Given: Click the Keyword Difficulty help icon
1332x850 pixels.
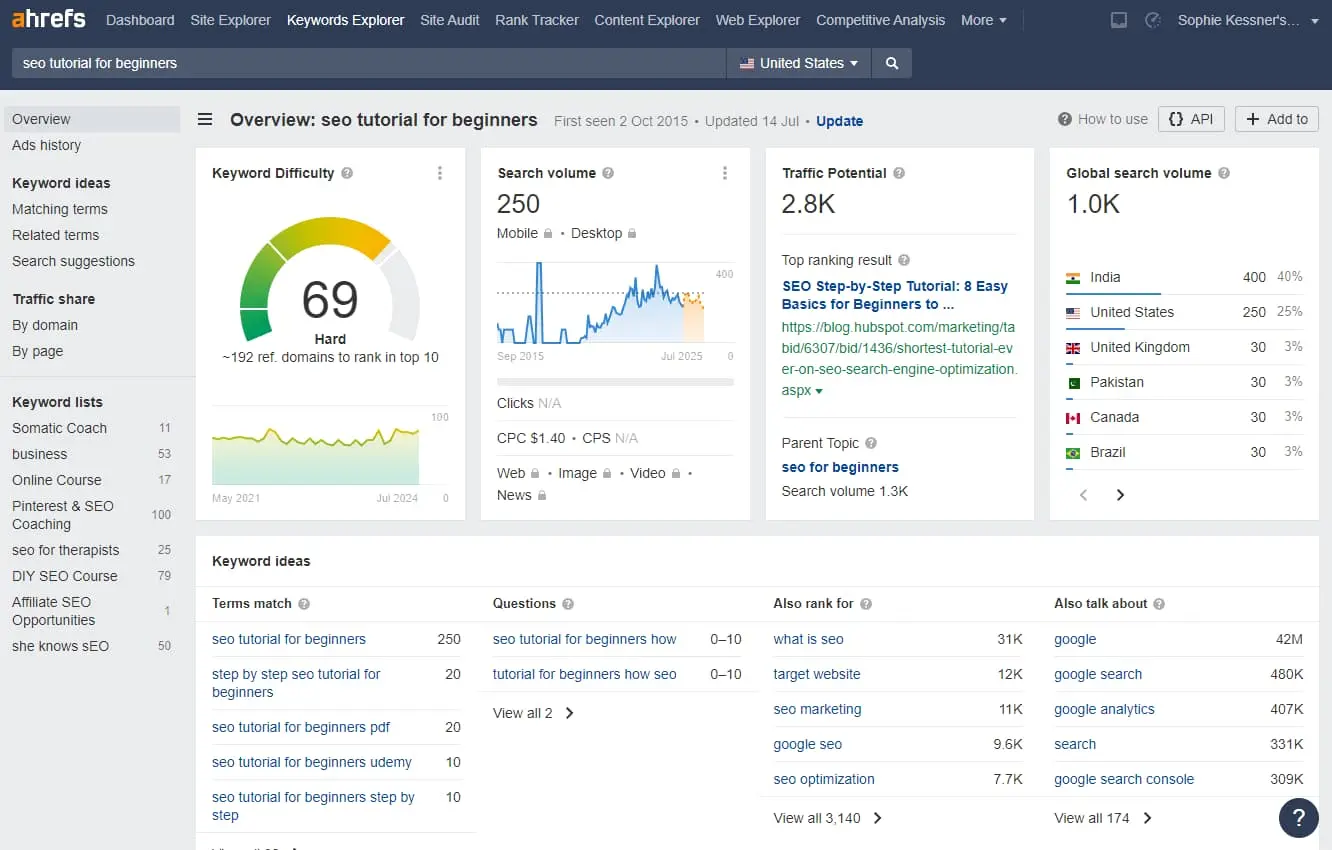Looking at the screenshot, I should point(347,173).
